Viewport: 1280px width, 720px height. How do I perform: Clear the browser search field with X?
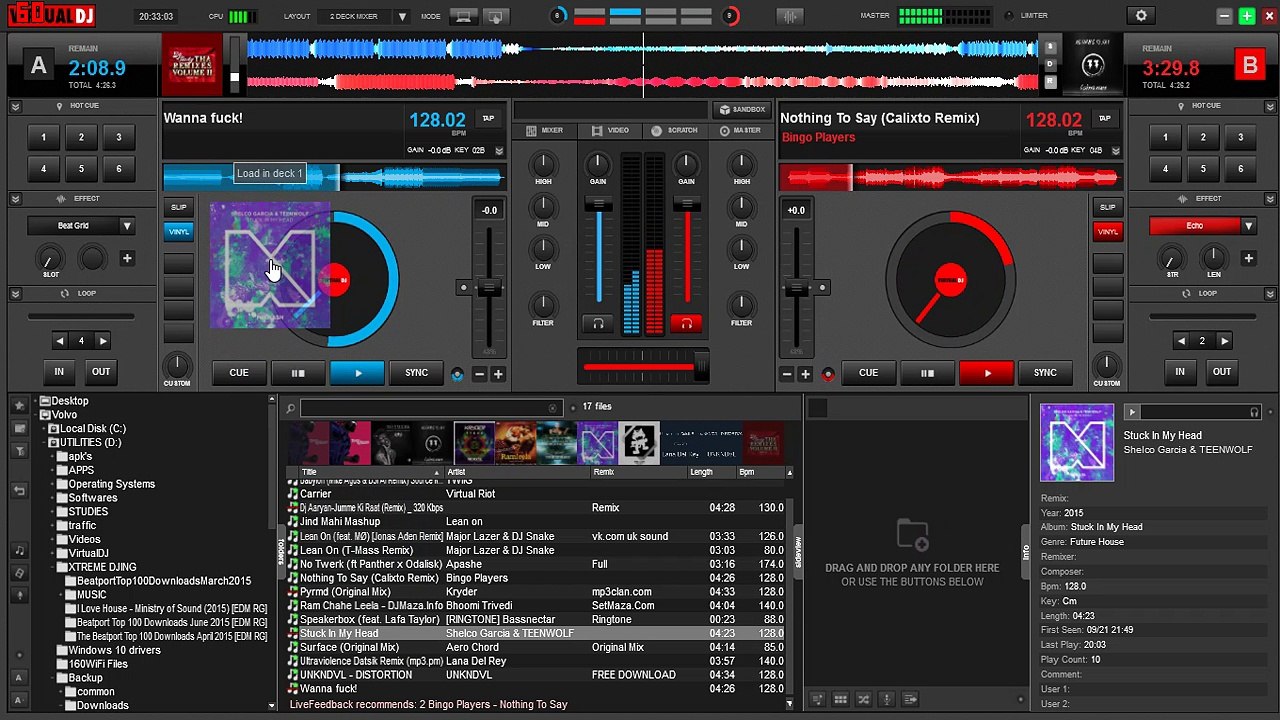coord(552,408)
